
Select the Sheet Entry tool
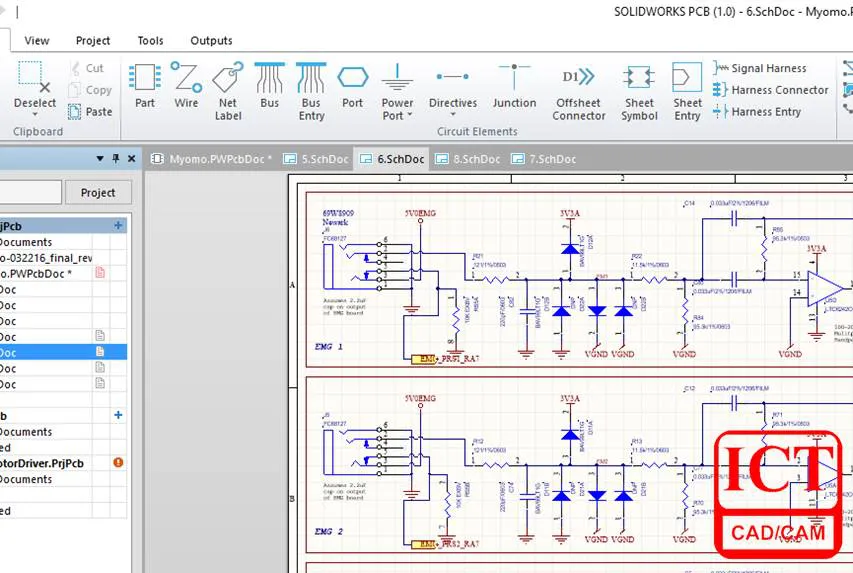click(687, 91)
